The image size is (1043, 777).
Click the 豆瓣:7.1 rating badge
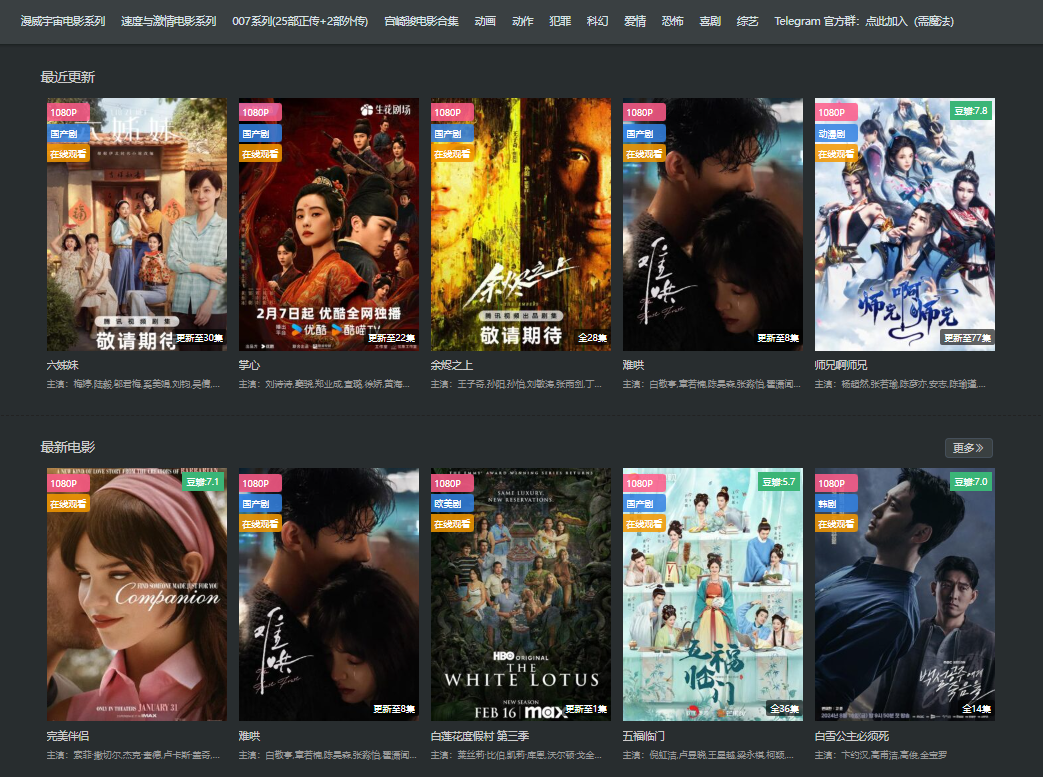(202, 482)
